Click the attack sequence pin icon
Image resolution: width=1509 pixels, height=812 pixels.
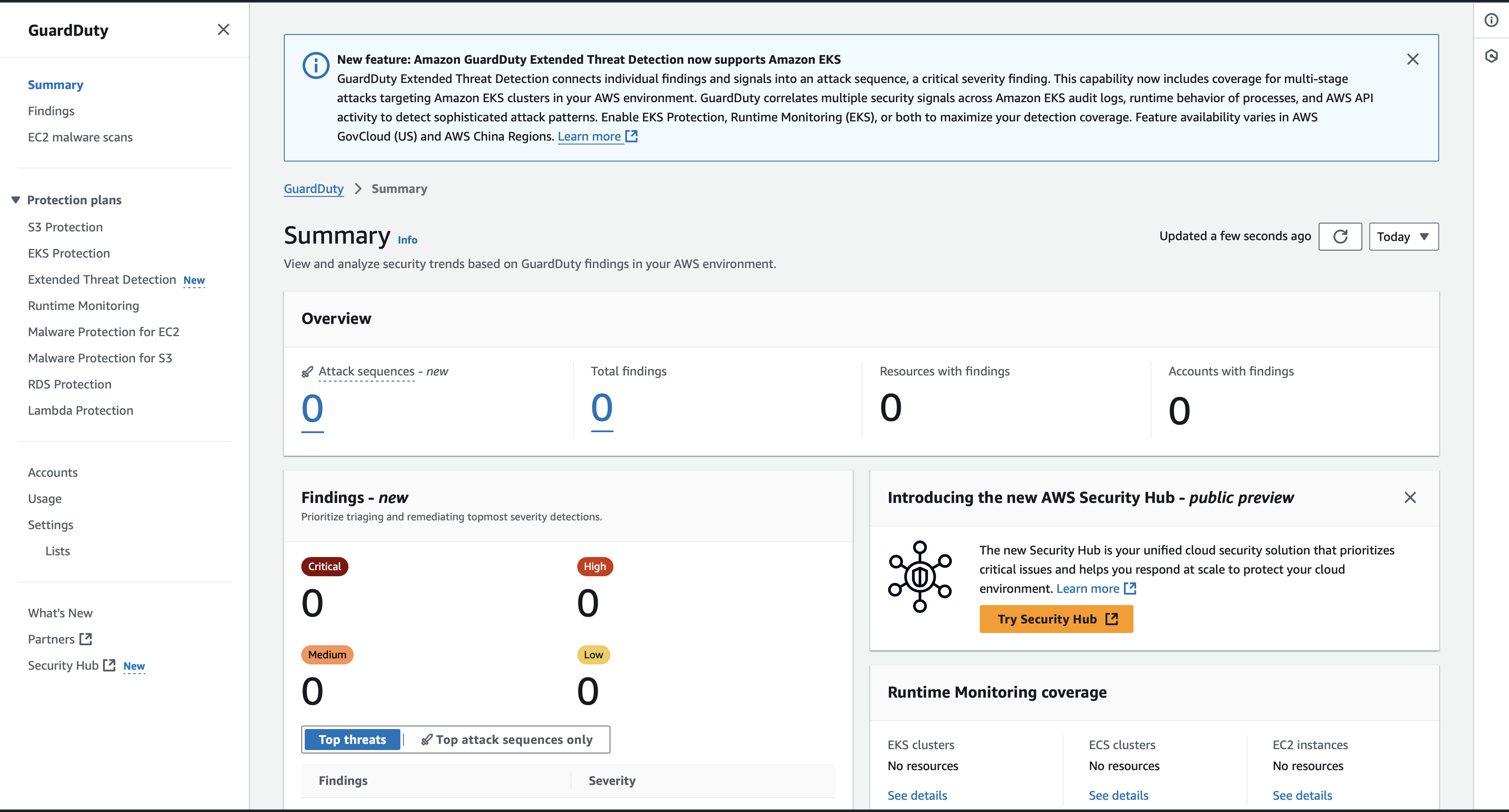click(x=307, y=372)
